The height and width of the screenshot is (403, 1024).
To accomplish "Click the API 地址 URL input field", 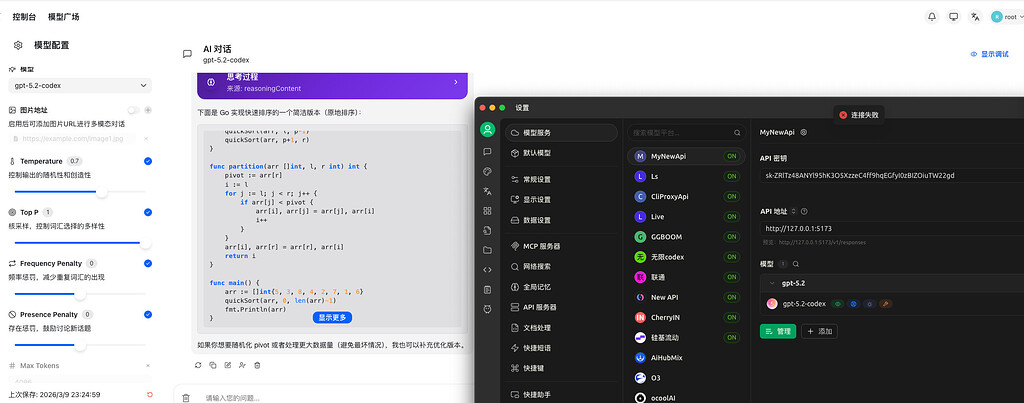I will tap(892, 229).
